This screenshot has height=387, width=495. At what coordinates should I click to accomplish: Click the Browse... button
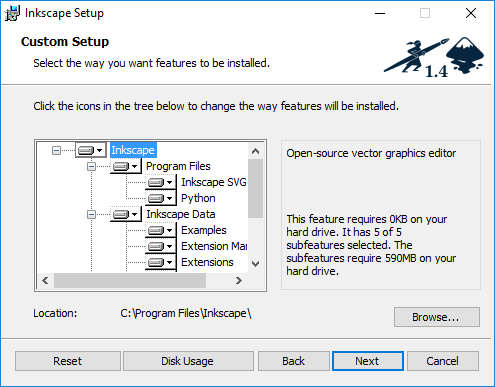click(437, 317)
